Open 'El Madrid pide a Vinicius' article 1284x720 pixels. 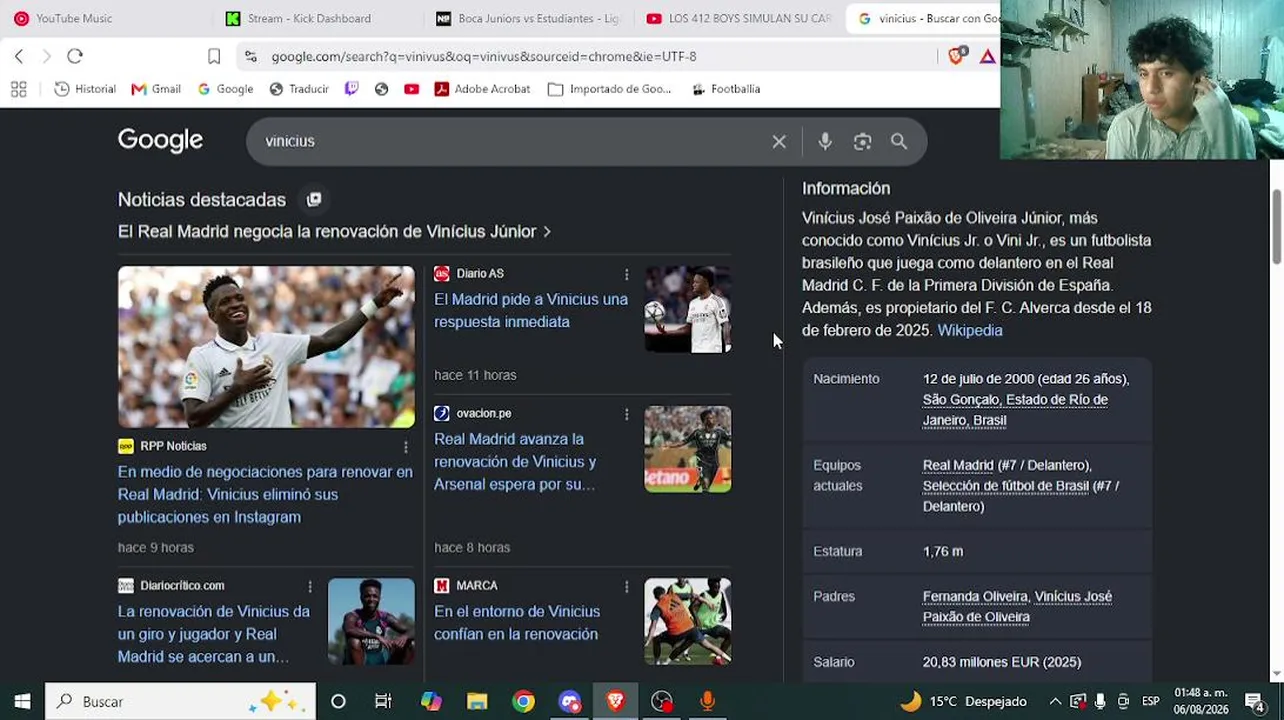(x=531, y=311)
